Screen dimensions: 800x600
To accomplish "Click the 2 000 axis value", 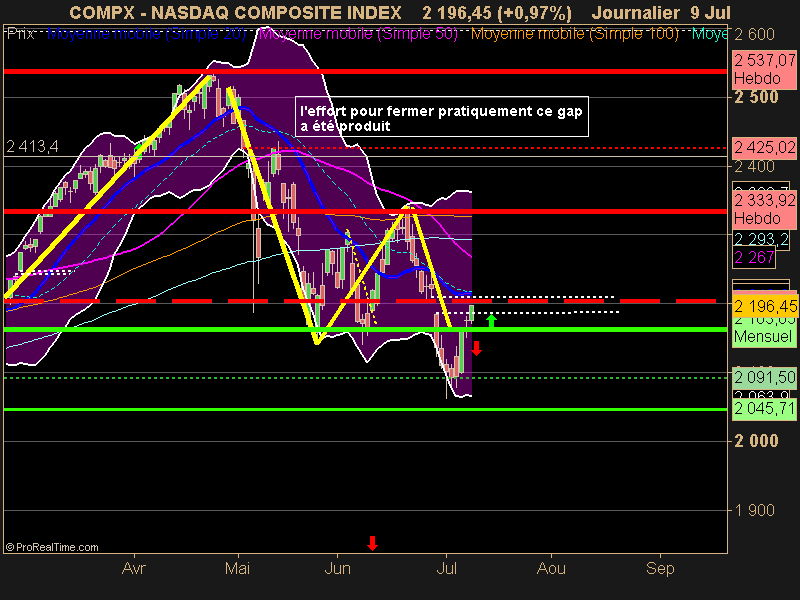I will [x=756, y=441].
